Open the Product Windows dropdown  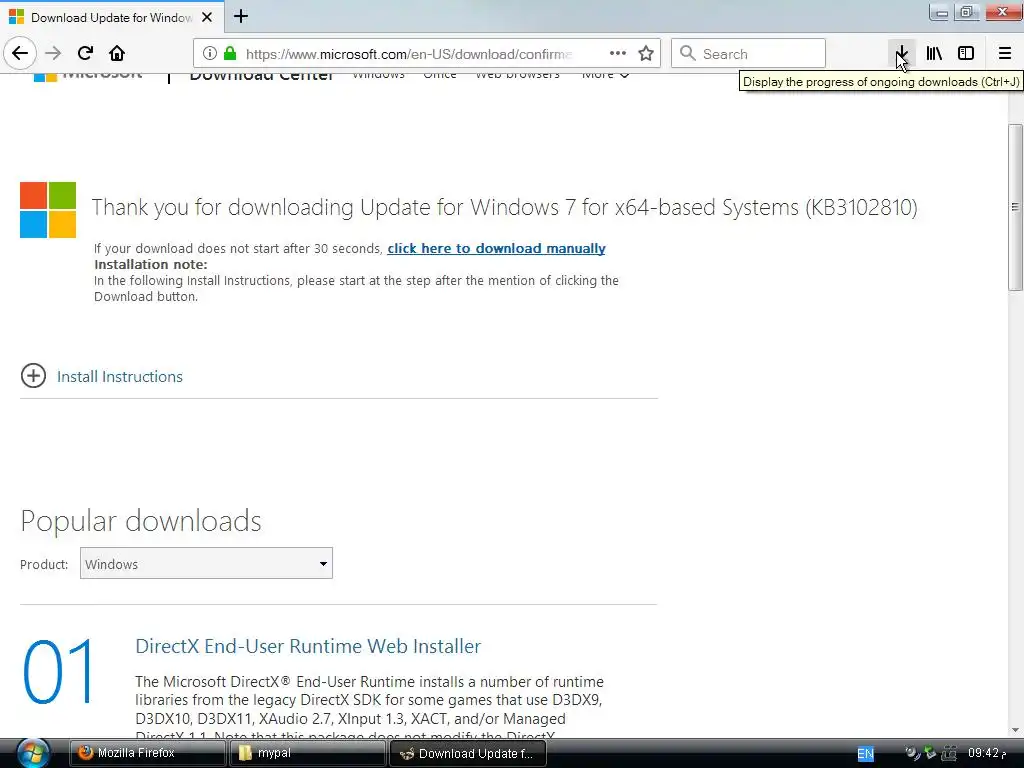(x=206, y=563)
